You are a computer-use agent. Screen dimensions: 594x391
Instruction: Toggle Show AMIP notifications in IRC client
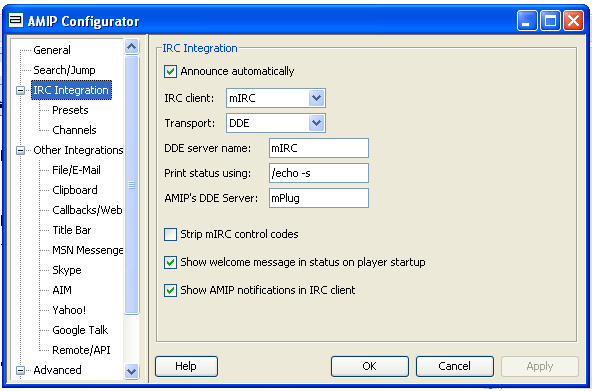[x=170, y=291]
